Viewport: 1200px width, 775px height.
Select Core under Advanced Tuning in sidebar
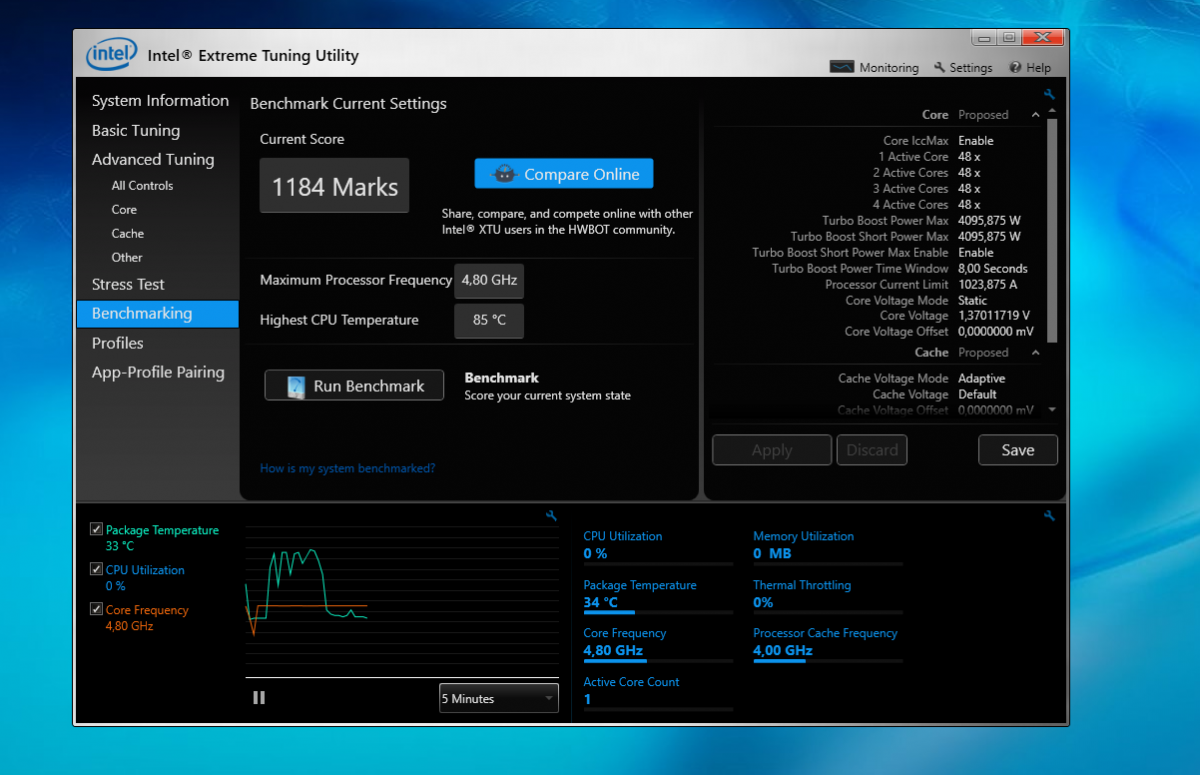[124, 210]
